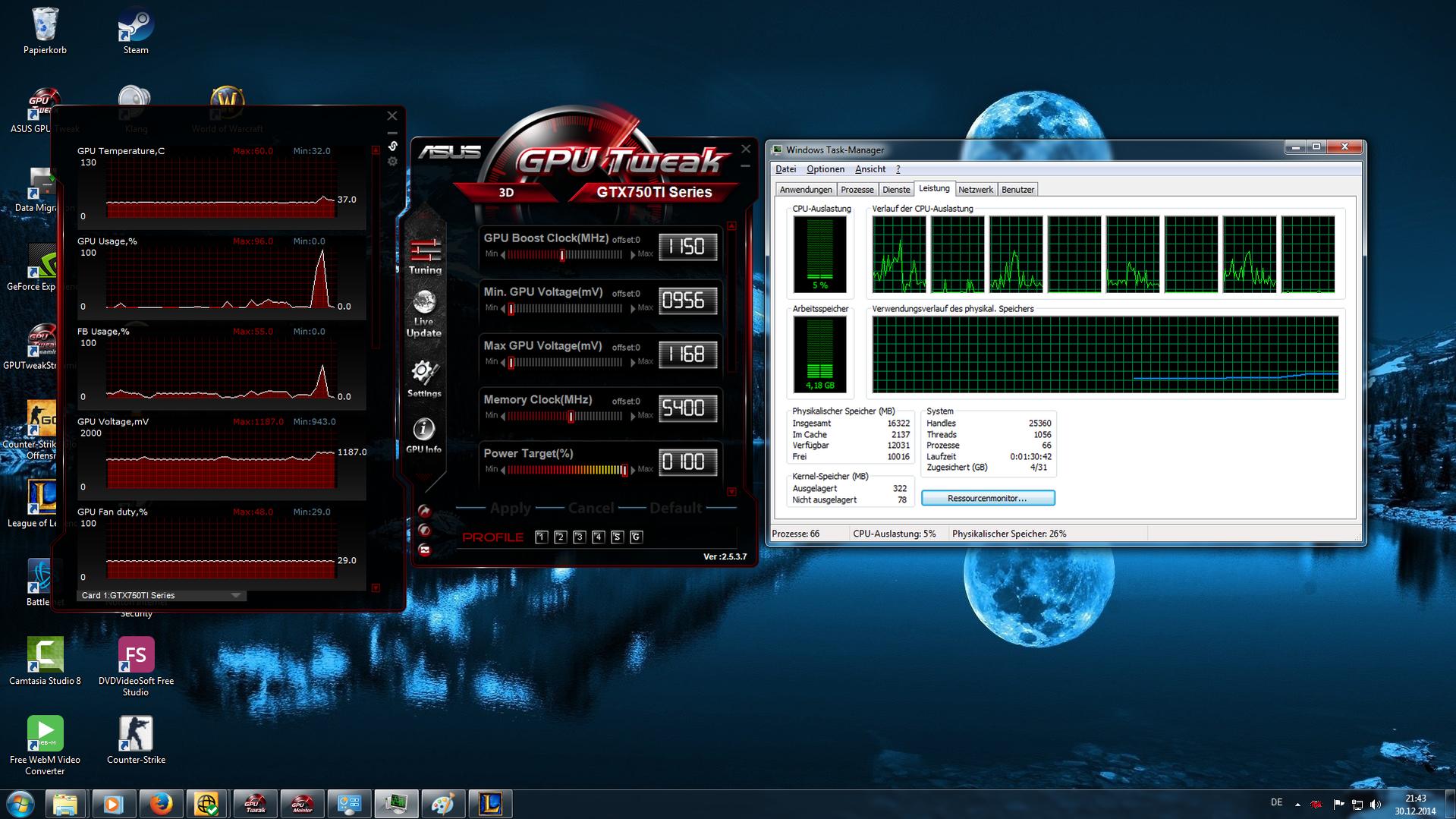Select profile slot 4
Screen dimensions: 1456x819
pos(598,537)
